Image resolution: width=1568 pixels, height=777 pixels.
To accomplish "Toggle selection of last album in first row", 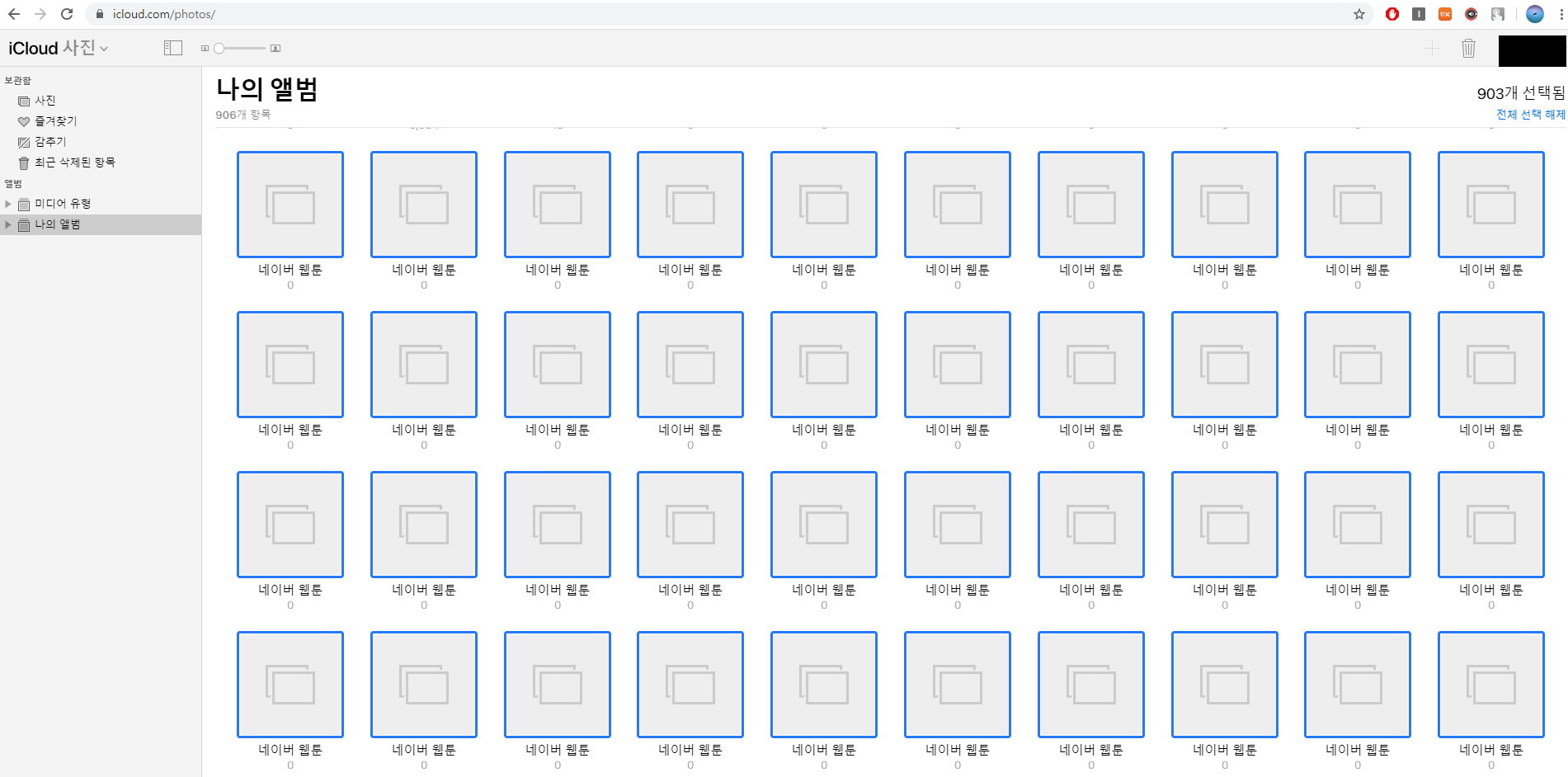I will [1490, 205].
